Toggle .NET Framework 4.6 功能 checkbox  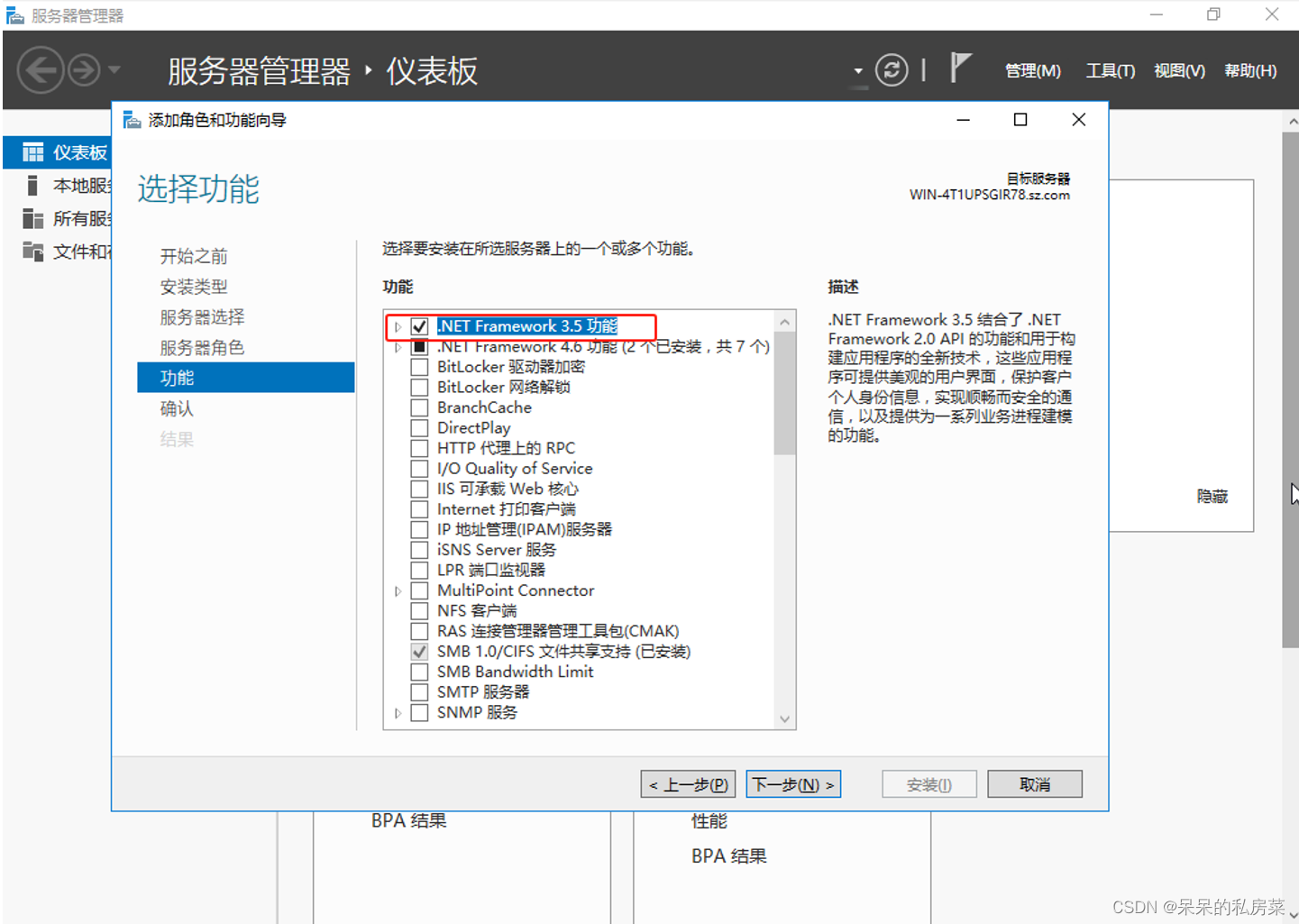pyautogui.click(x=419, y=347)
